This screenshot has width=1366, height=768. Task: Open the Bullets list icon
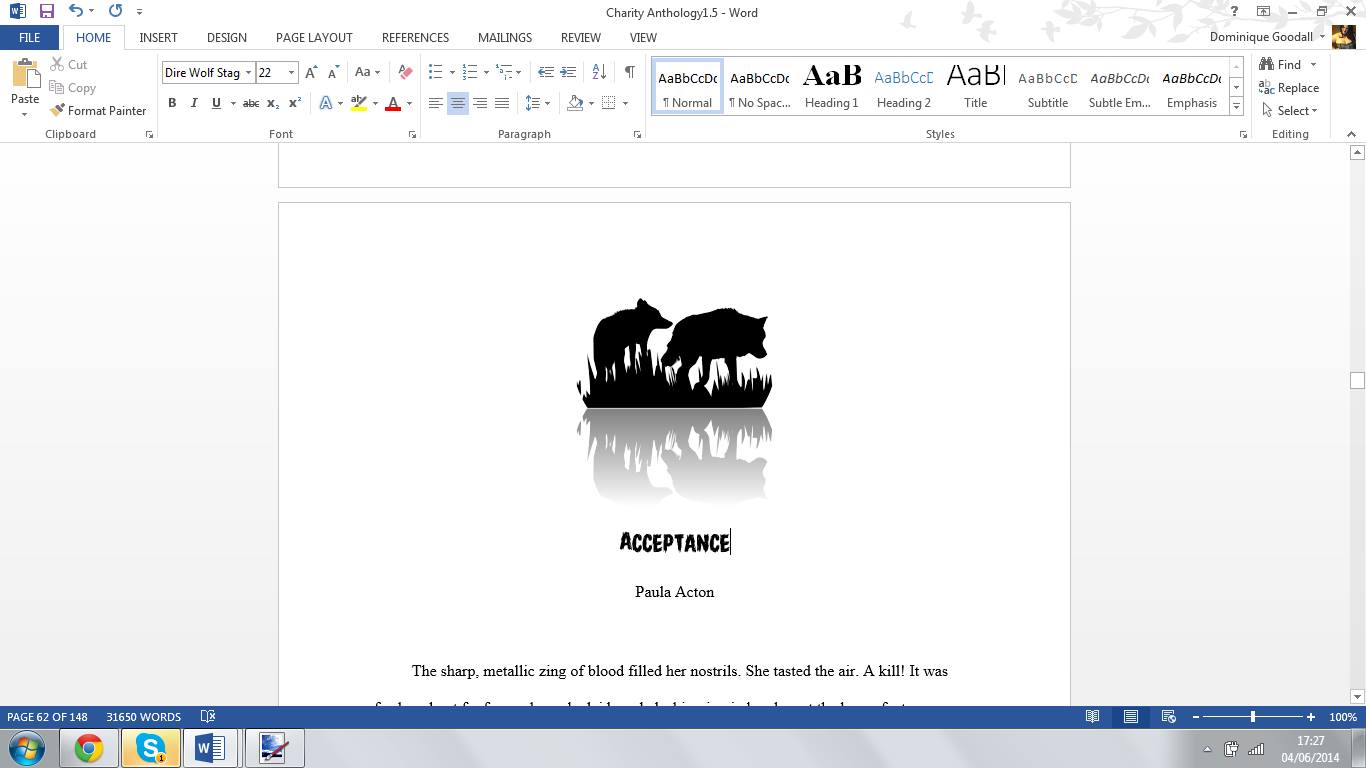click(435, 72)
